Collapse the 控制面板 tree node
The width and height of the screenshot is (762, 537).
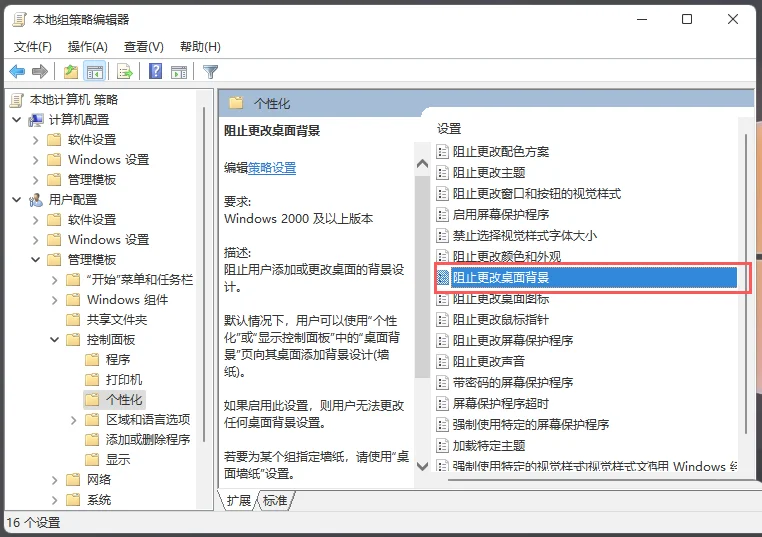pos(54,339)
